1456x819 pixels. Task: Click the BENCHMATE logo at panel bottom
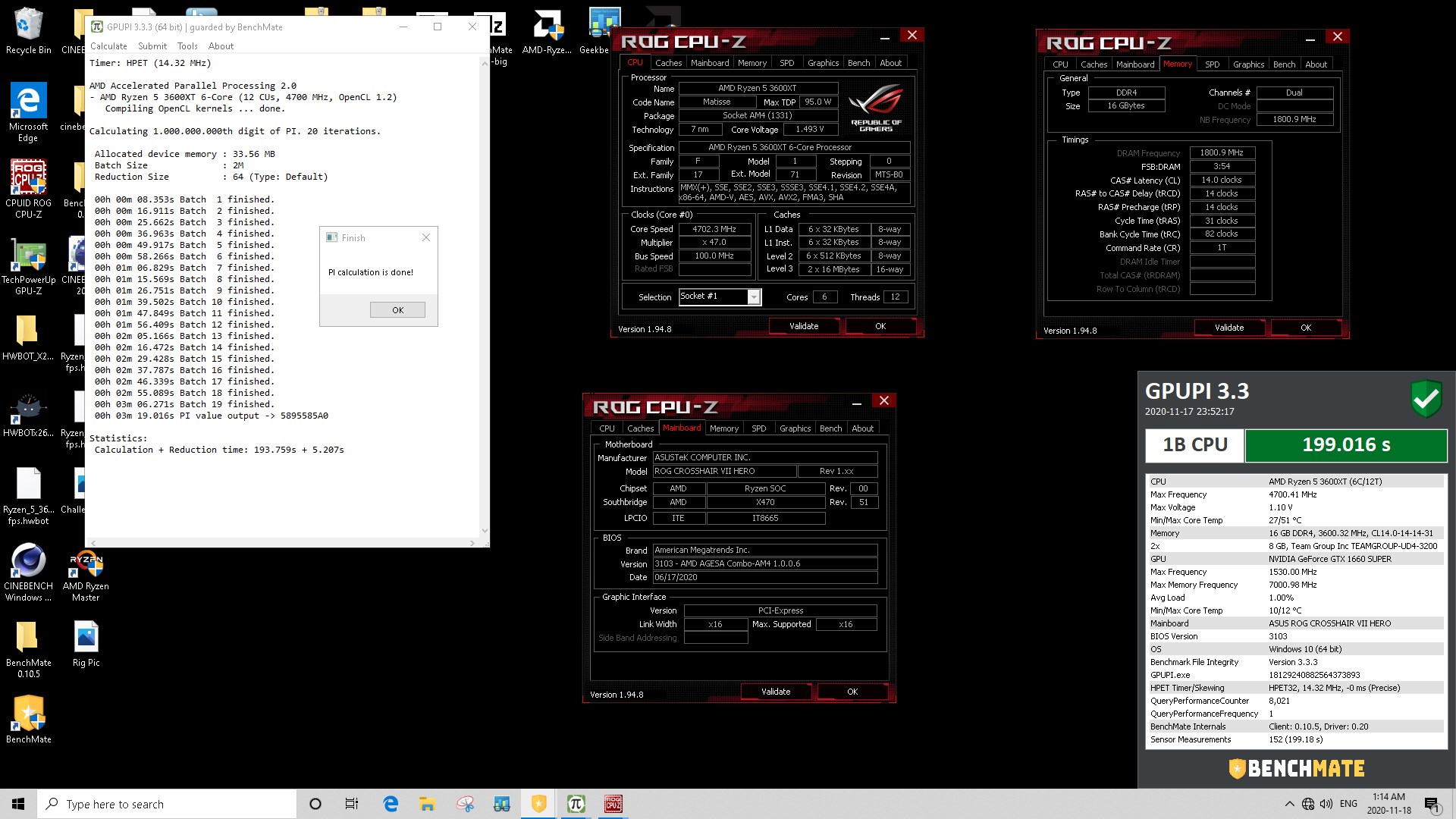pyautogui.click(x=1297, y=769)
